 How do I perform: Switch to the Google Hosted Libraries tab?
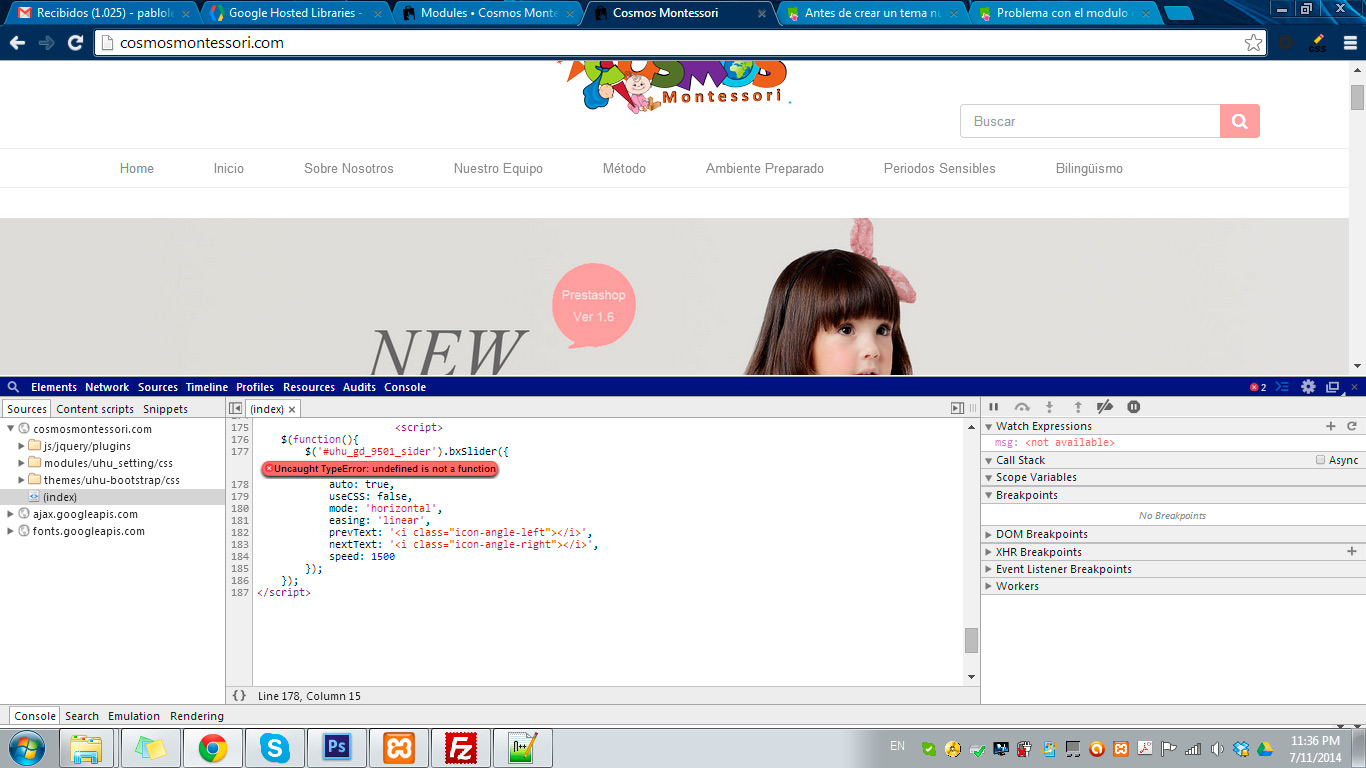tap(296, 13)
